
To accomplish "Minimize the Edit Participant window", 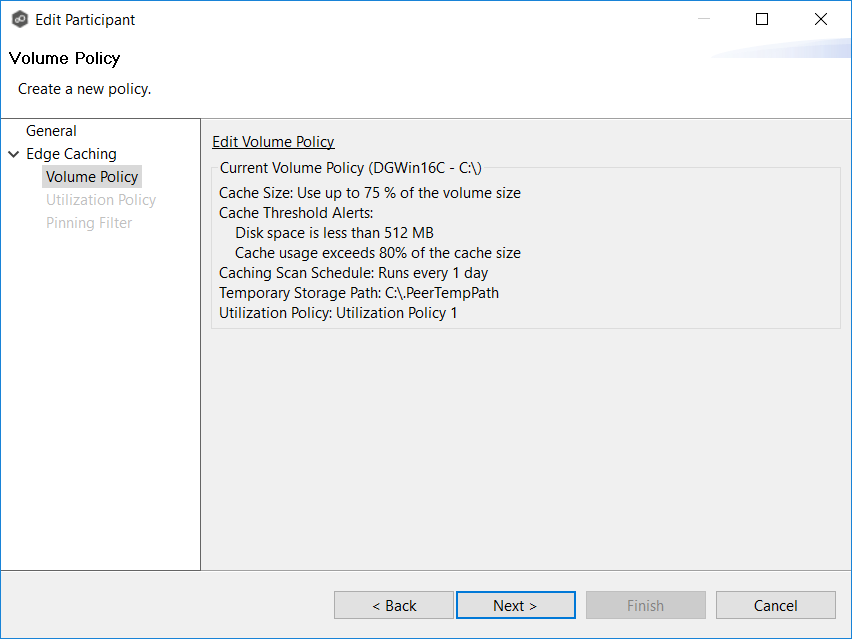I will [x=703, y=19].
